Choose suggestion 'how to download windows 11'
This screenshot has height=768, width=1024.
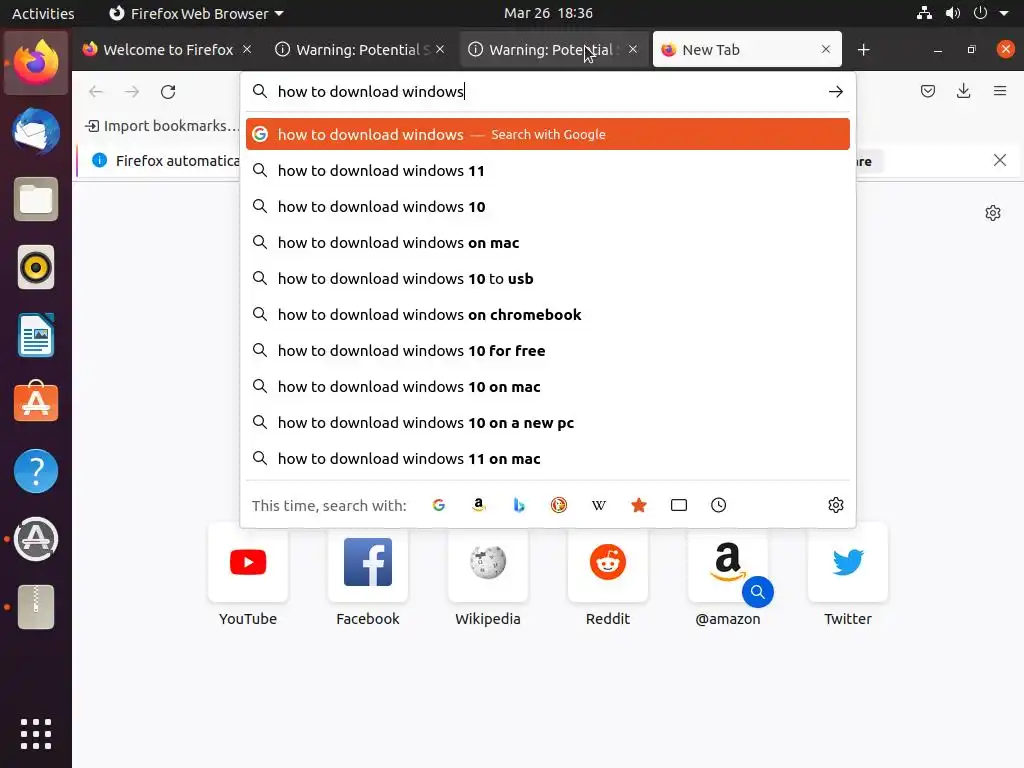click(x=548, y=170)
